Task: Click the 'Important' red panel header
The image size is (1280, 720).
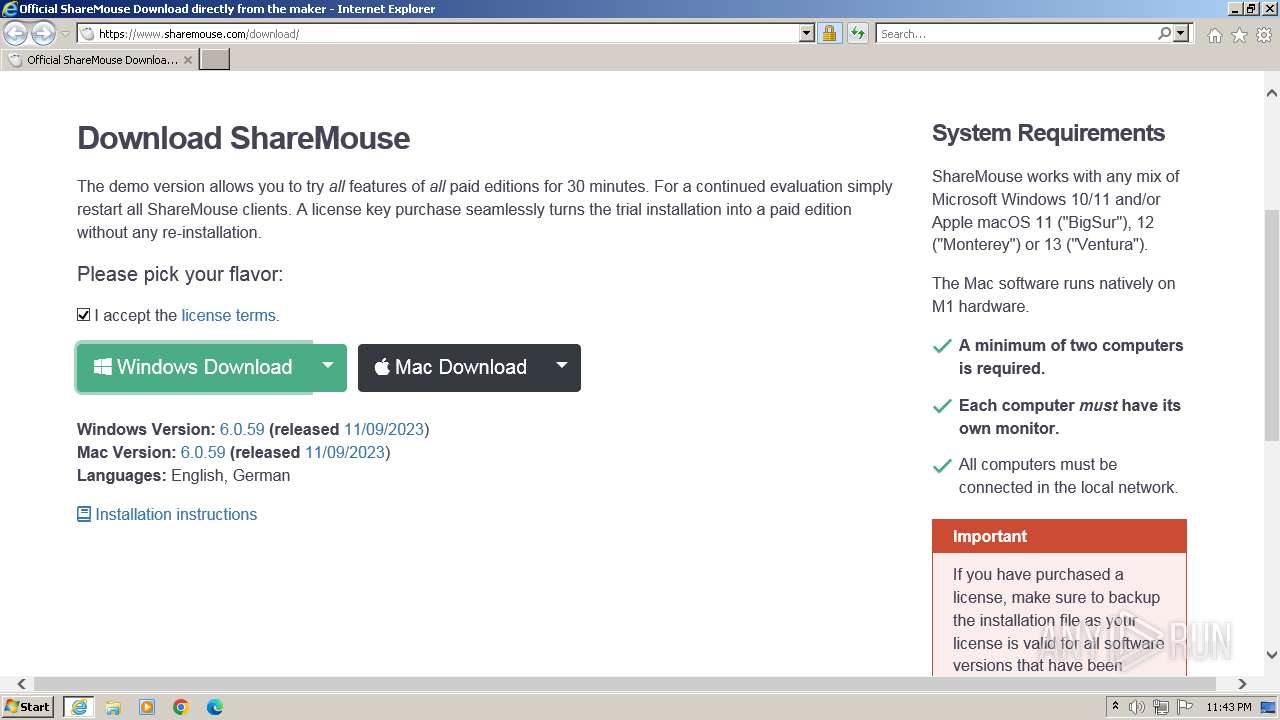Action: tap(1059, 536)
